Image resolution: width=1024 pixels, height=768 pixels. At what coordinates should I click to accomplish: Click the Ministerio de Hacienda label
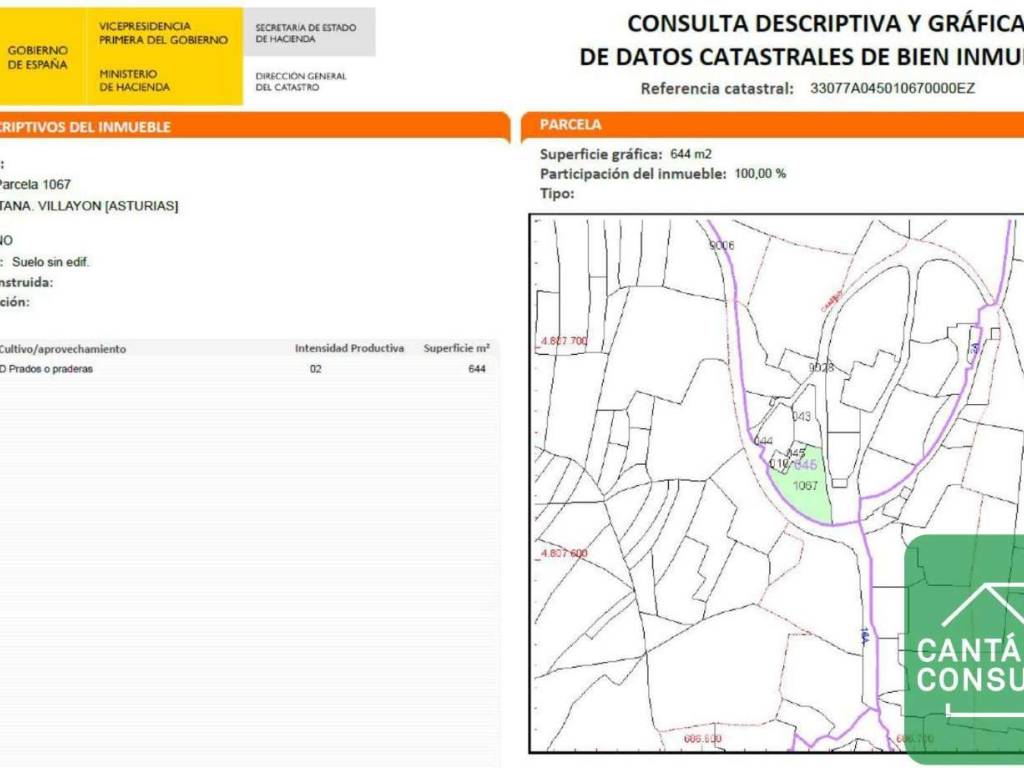tap(135, 80)
